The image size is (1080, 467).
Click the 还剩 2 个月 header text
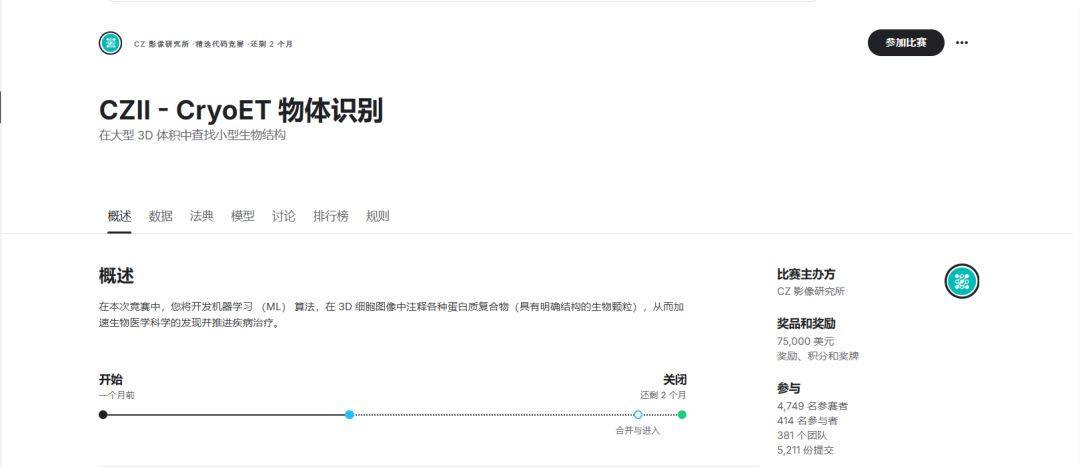[x=271, y=44]
